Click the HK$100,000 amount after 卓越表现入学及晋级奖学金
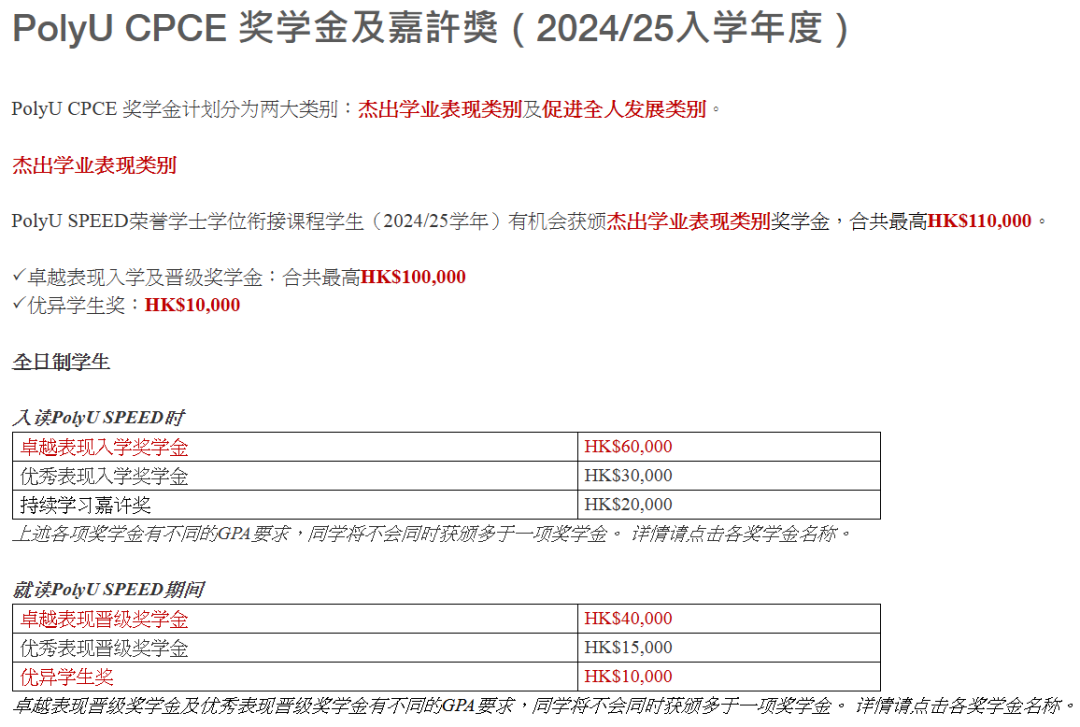The height and width of the screenshot is (727, 1080). [x=413, y=277]
